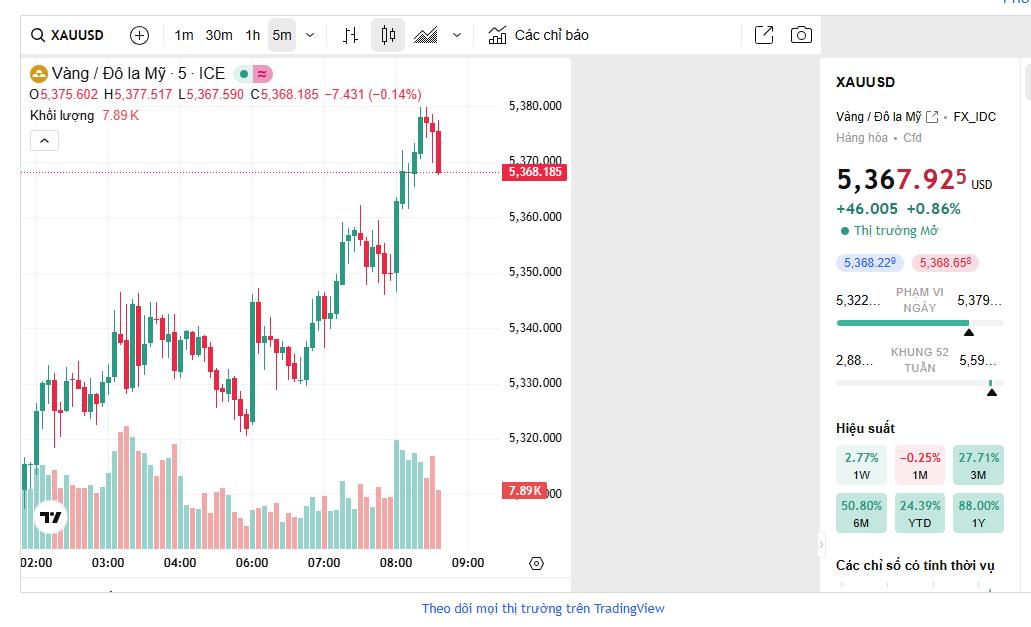Viewport: 1031px width, 627px height.
Task: Click the 52-week range slider bar
Action: [919, 383]
